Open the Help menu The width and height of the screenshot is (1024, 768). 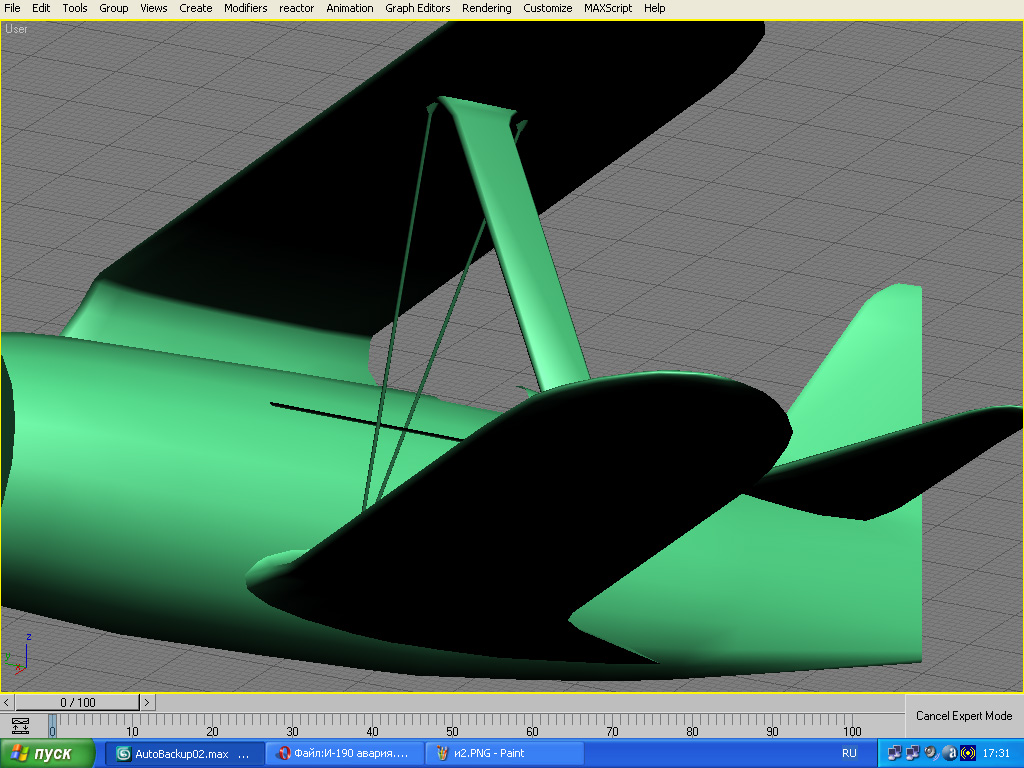point(654,8)
